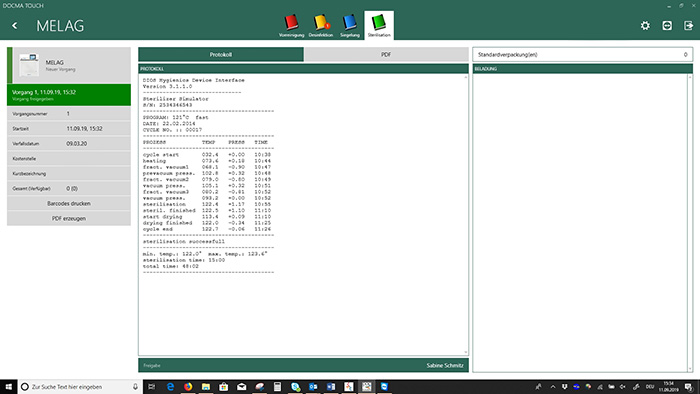This screenshot has height=394, width=700.
Task: Switch to the Protokoll tab
Action: [x=221, y=54]
